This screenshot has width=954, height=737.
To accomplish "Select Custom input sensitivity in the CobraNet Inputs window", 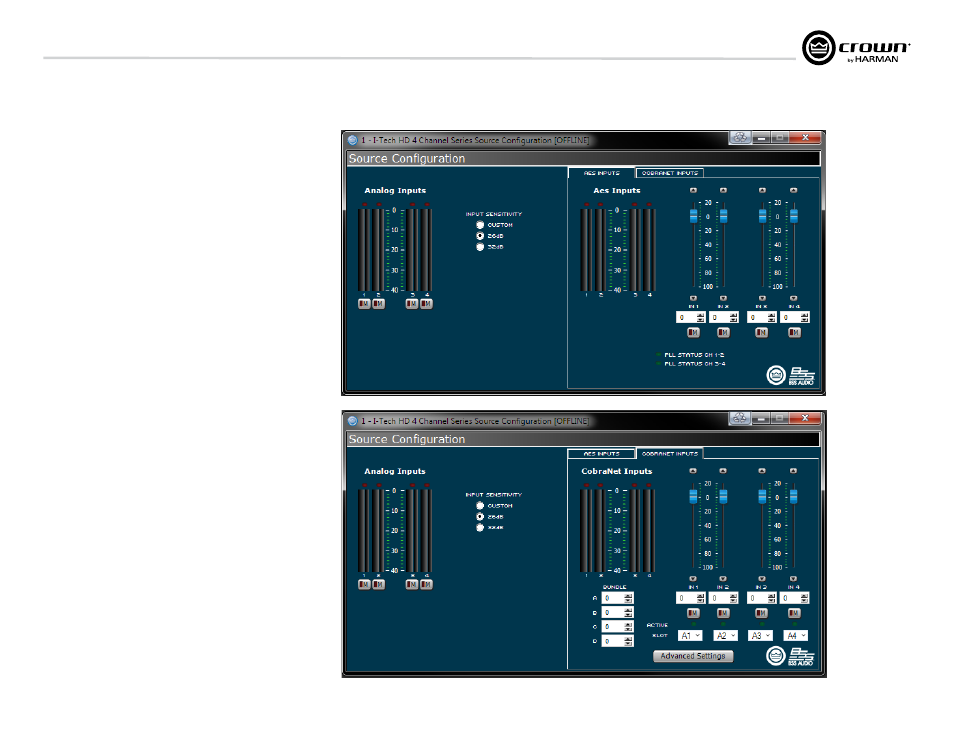I will [x=480, y=506].
